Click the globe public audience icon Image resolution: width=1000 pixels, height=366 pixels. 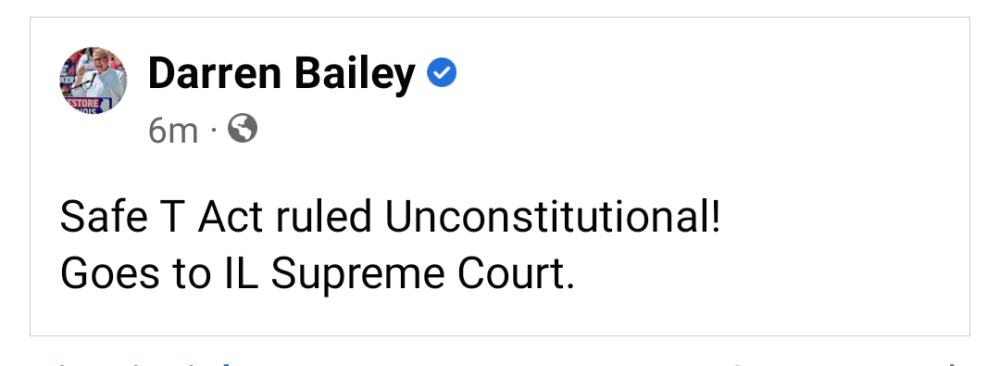243,129
